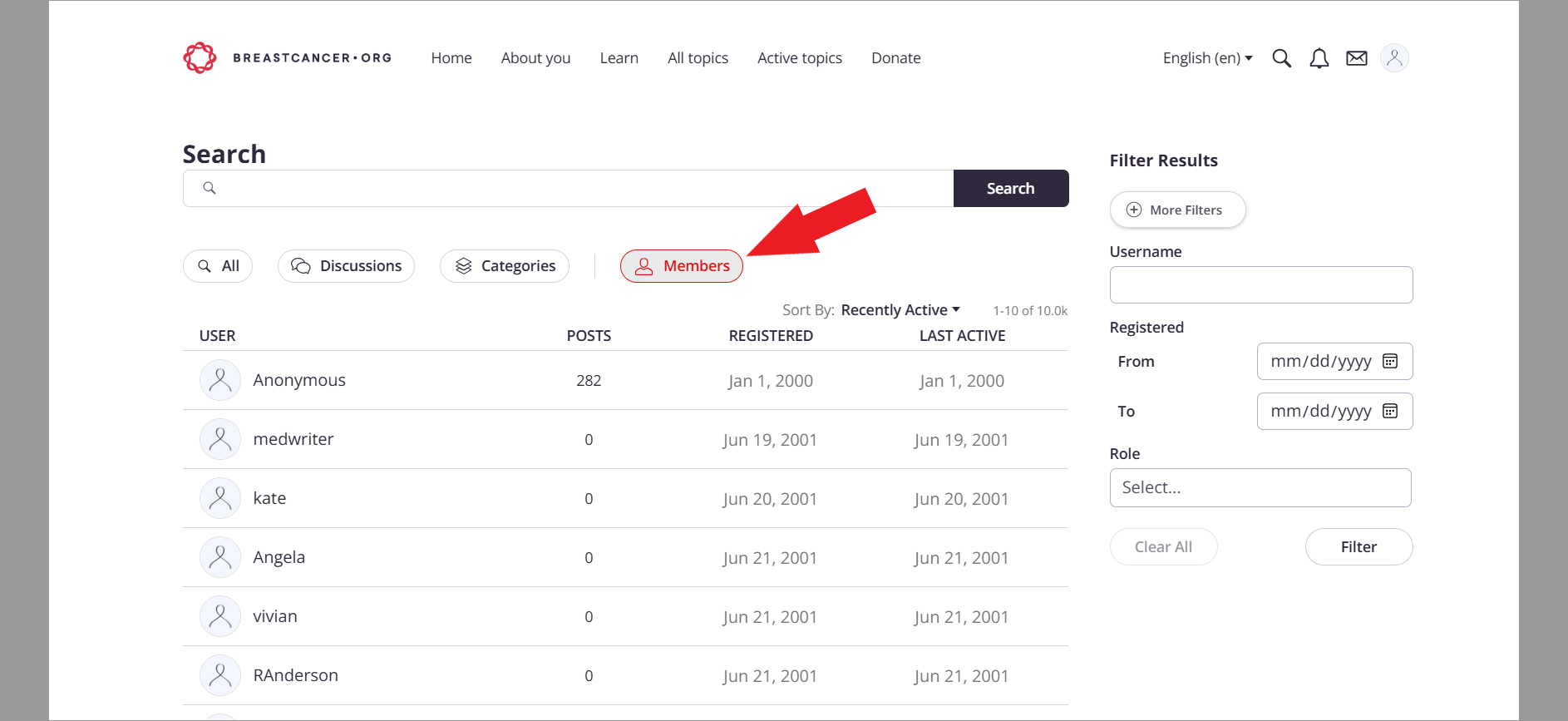
Task: Open Anonymous user profile link
Action: coord(299,380)
